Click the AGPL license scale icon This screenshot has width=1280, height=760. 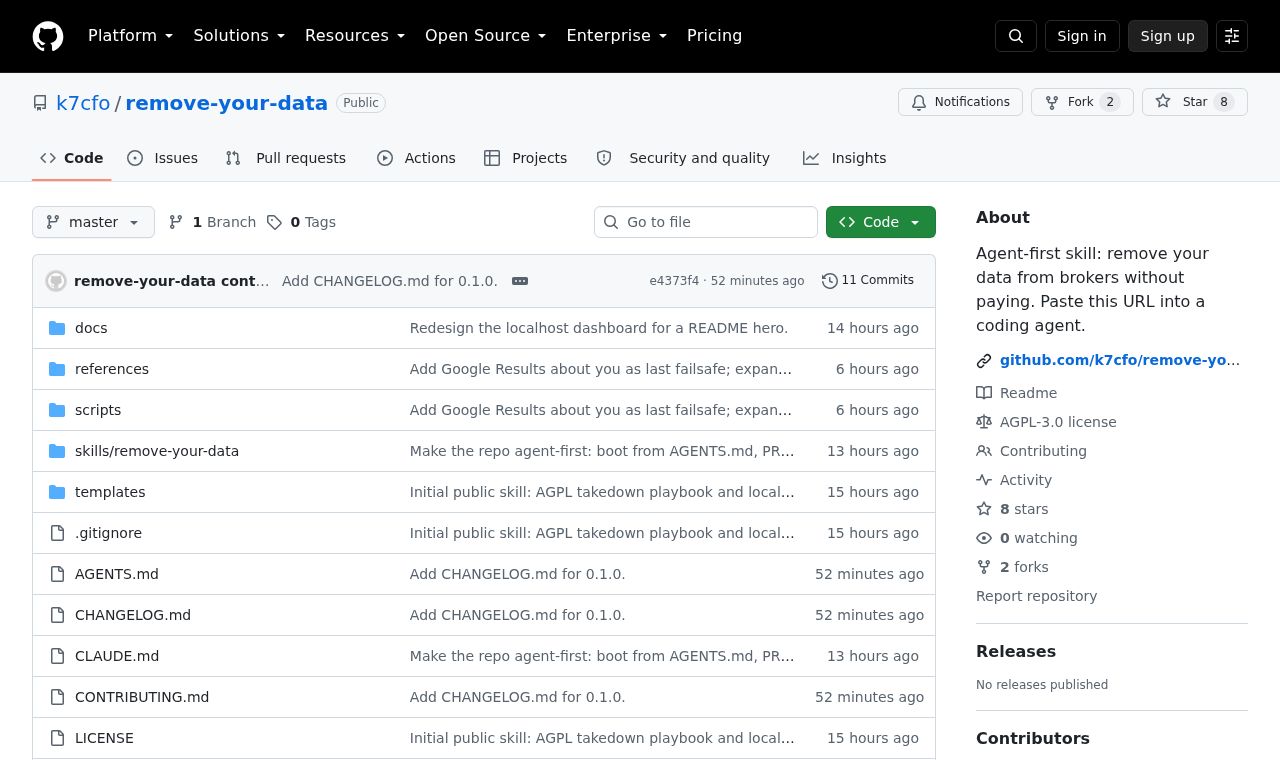coord(984,422)
